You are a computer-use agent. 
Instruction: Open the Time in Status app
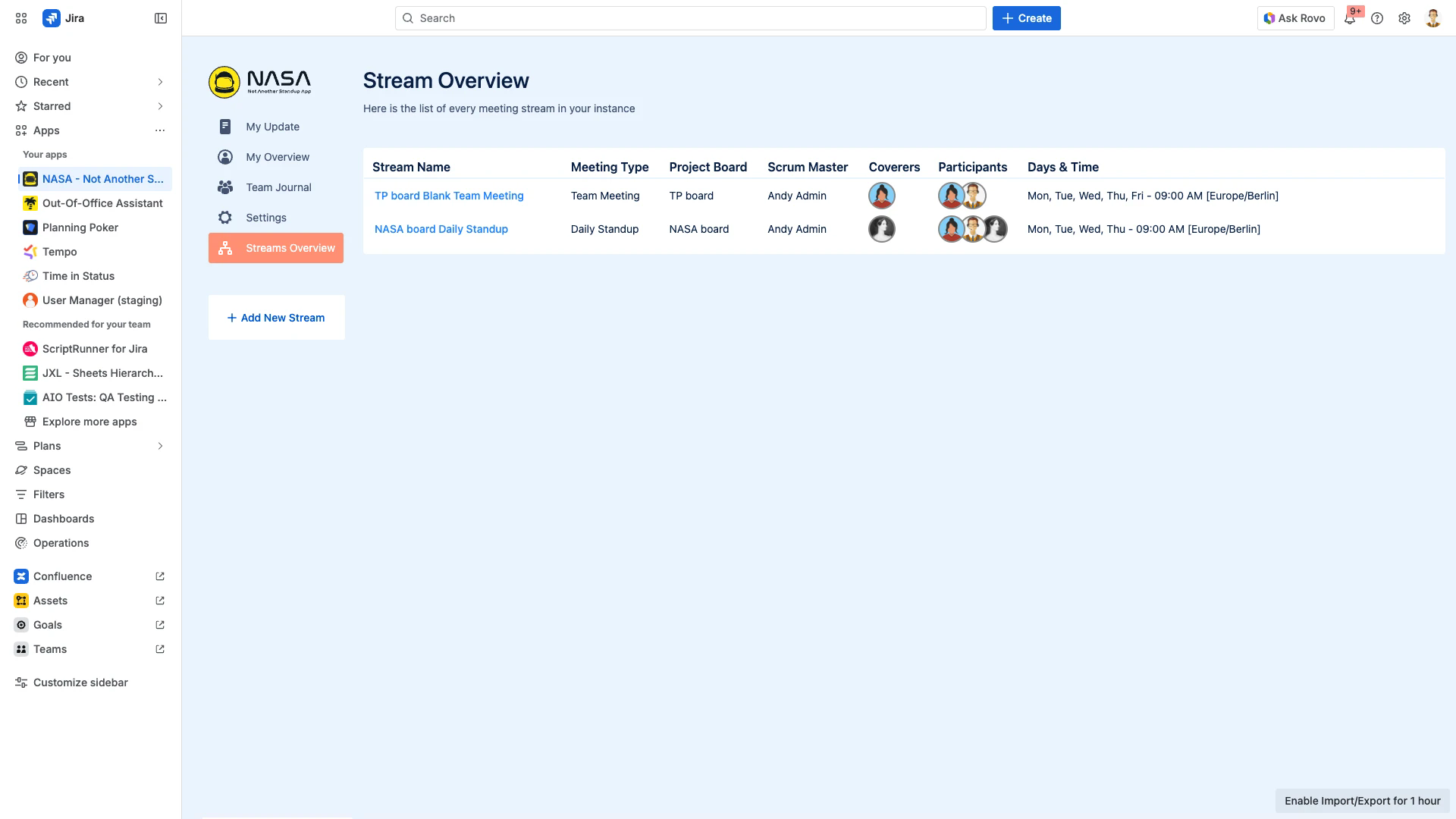(x=78, y=276)
